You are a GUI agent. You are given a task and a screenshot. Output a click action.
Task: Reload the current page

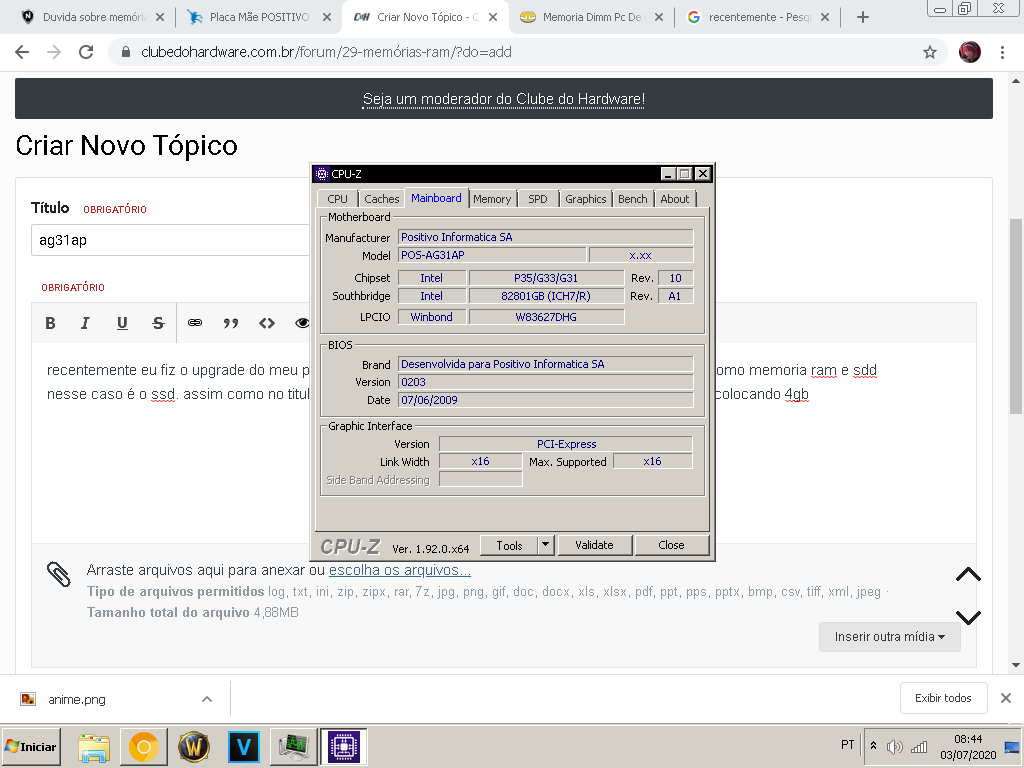[x=86, y=52]
